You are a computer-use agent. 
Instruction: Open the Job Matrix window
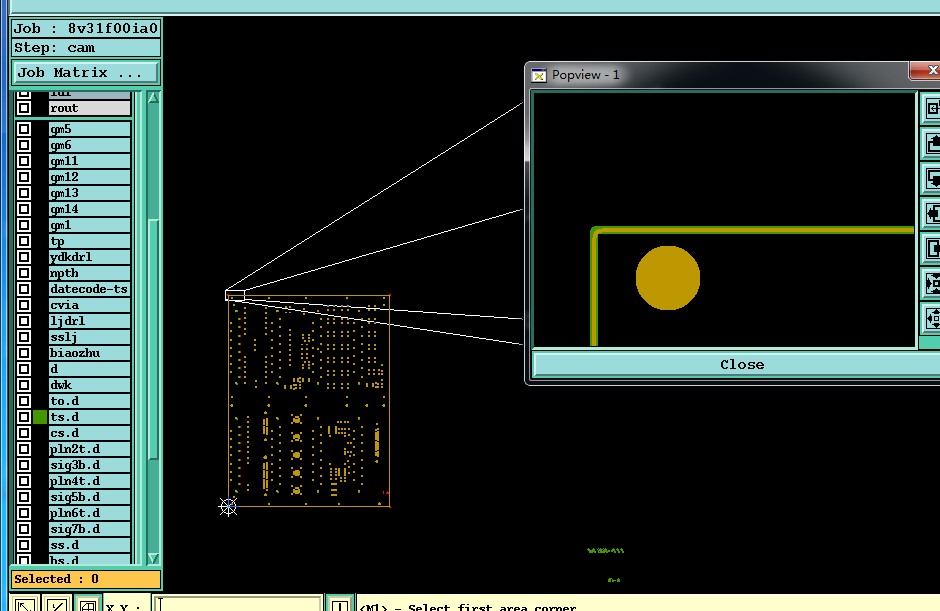coord(86,73)
